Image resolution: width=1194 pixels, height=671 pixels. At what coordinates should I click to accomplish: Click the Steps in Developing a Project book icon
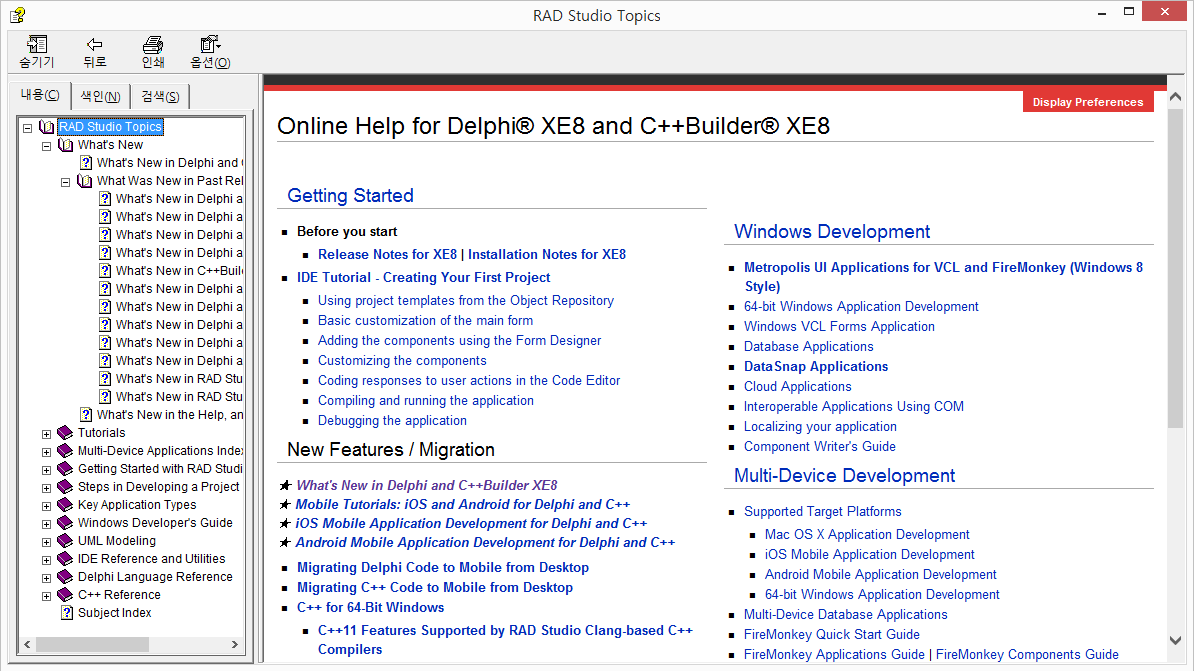[x=65, y=487]
